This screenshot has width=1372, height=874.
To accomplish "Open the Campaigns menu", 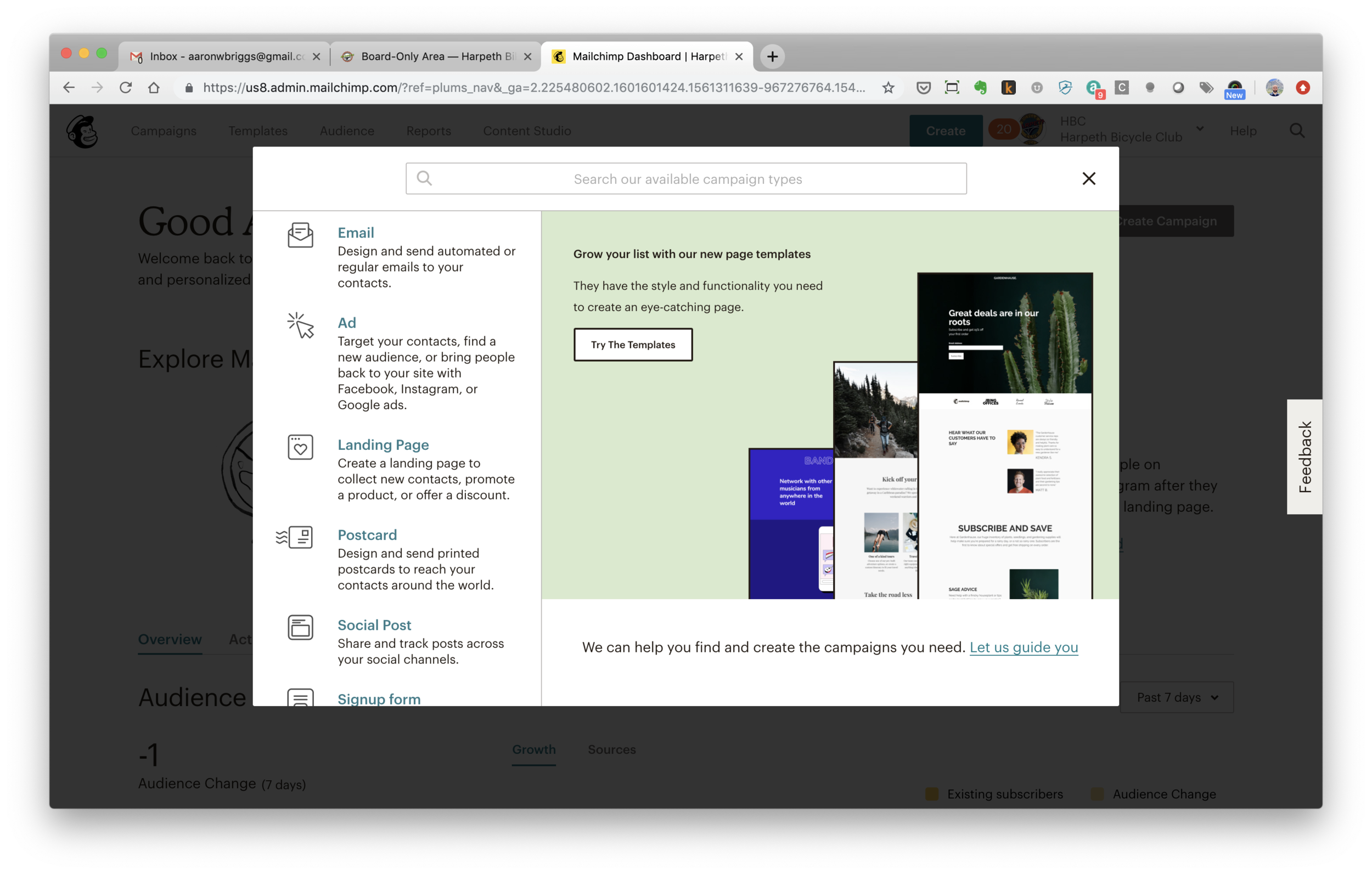I will (164, 131).
